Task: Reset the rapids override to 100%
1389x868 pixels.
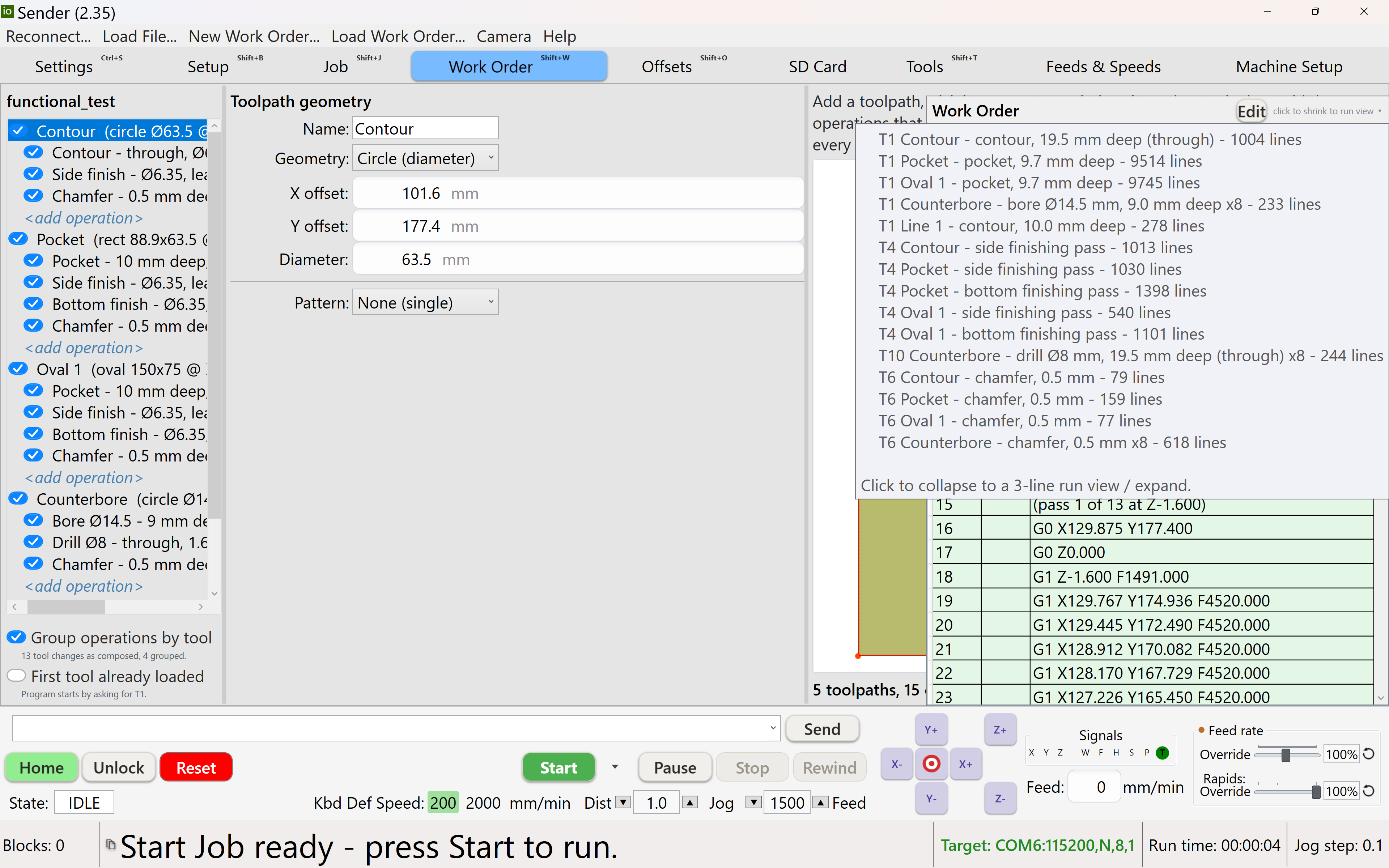Action: (x=1369, y=791)
